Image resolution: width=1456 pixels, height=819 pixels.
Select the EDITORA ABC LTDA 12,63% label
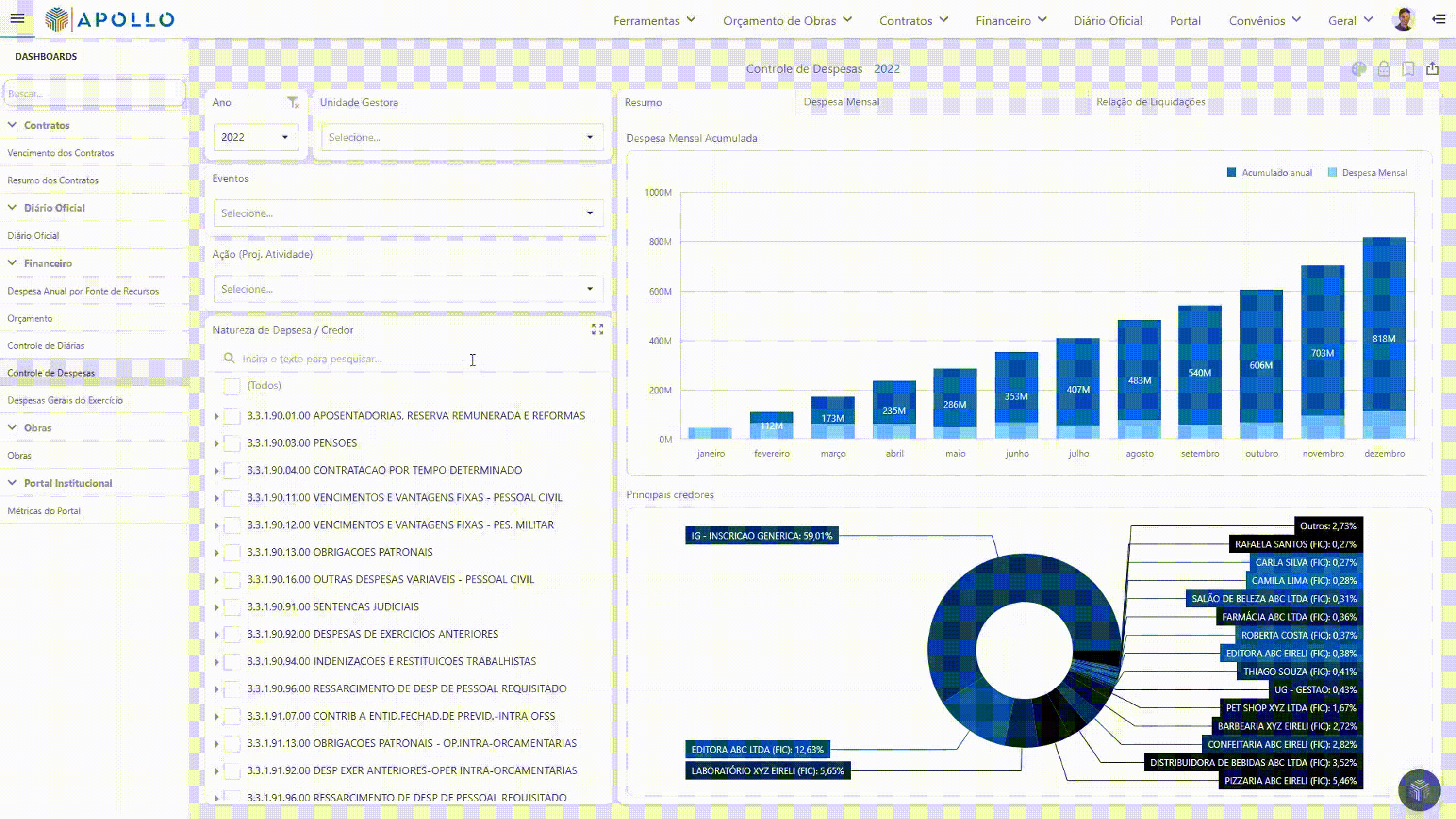tap(758, 750)
